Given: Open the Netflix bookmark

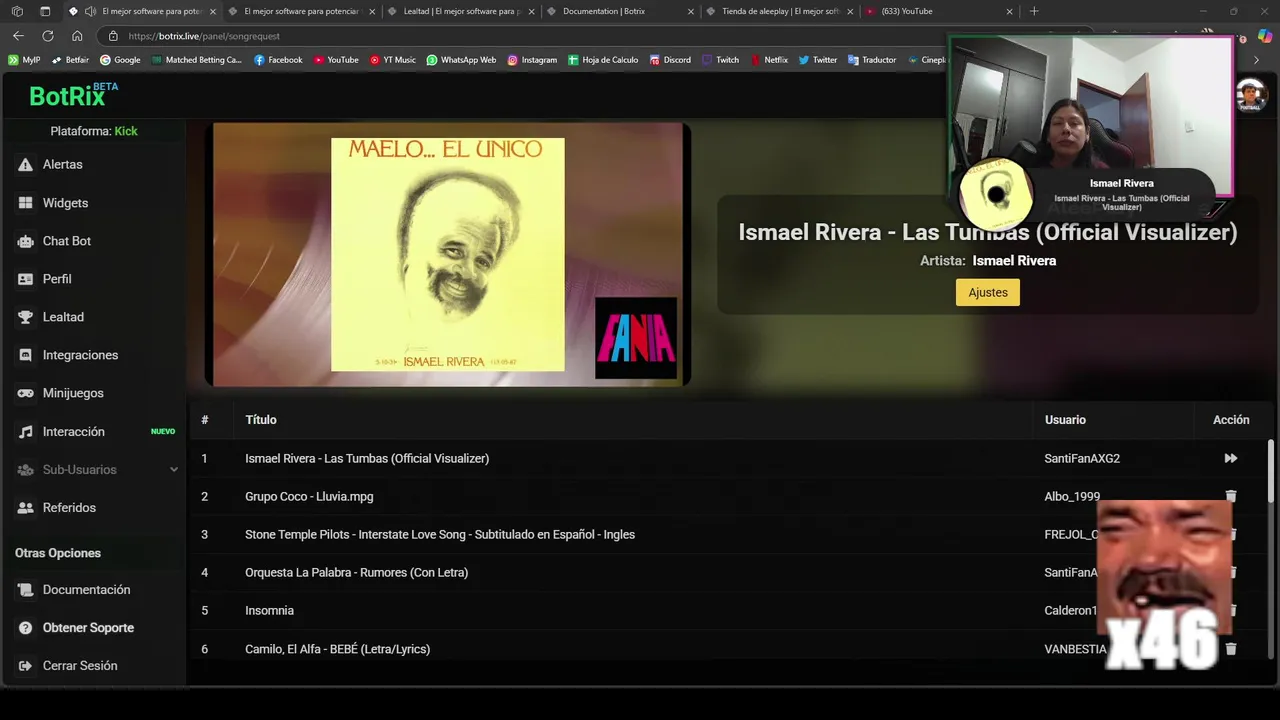Looking at the screenshot, I should tap(769, 60).
